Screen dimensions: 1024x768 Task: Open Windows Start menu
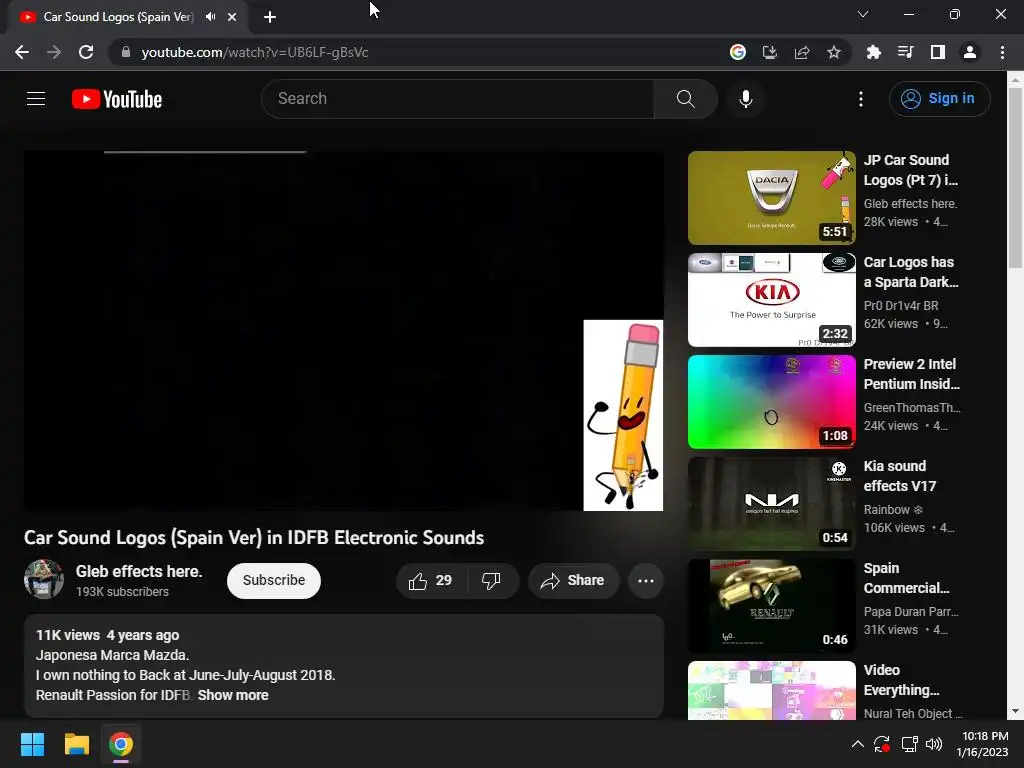(32, 744)
